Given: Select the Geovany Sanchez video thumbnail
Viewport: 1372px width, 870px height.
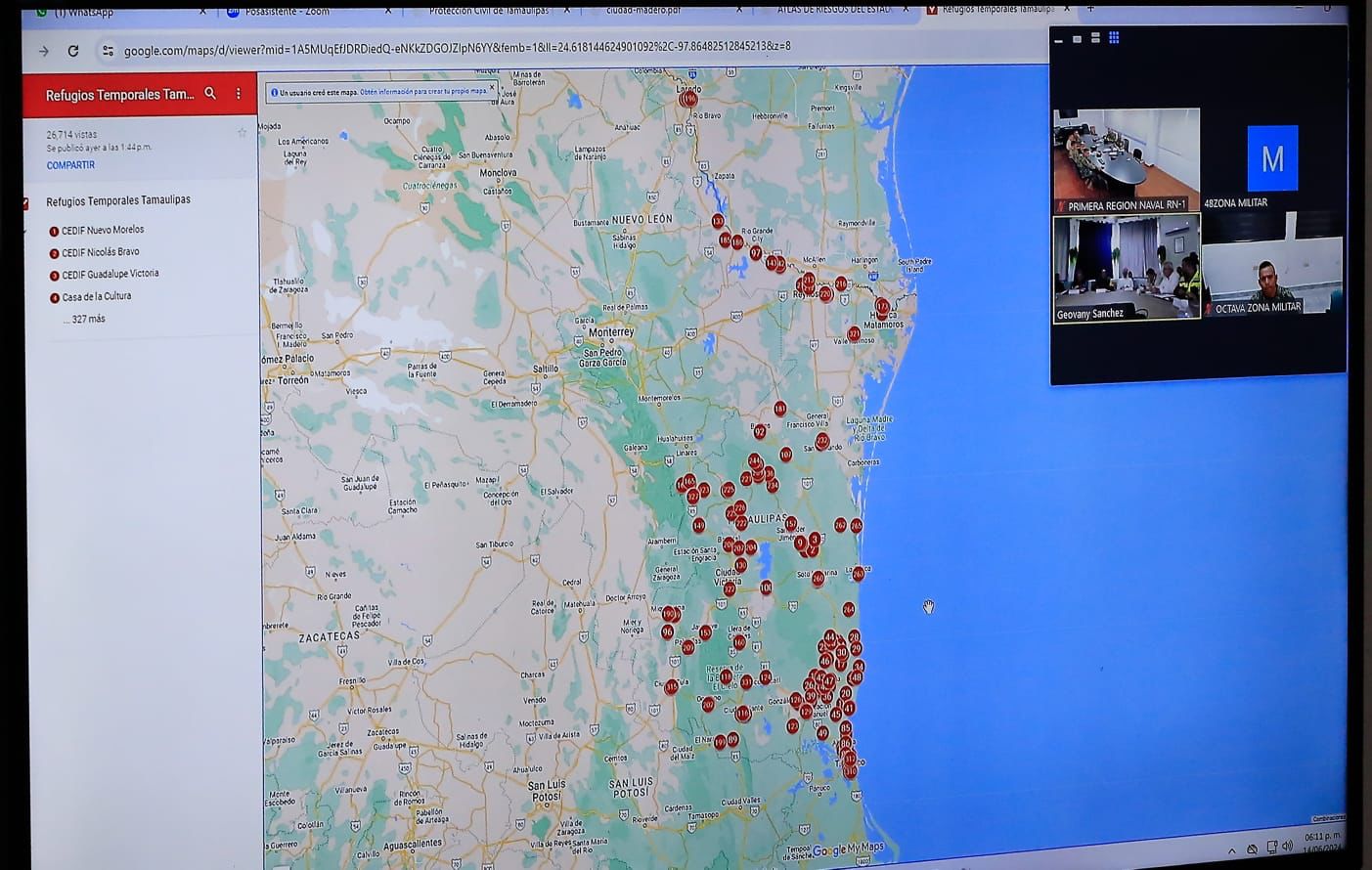Looking at the screenshot, I should coord(1126,268).
